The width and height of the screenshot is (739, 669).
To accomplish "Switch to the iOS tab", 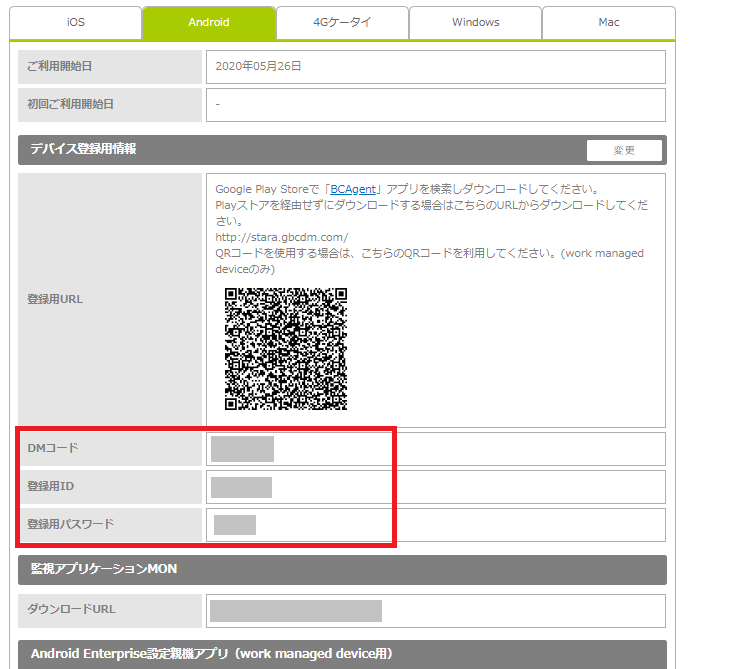I will [75, 22].
